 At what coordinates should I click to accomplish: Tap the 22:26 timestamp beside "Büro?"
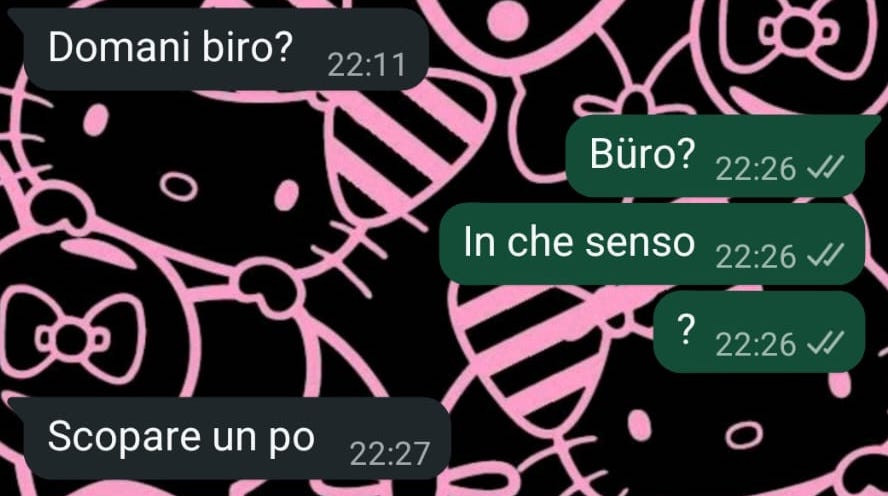[755, 169]
